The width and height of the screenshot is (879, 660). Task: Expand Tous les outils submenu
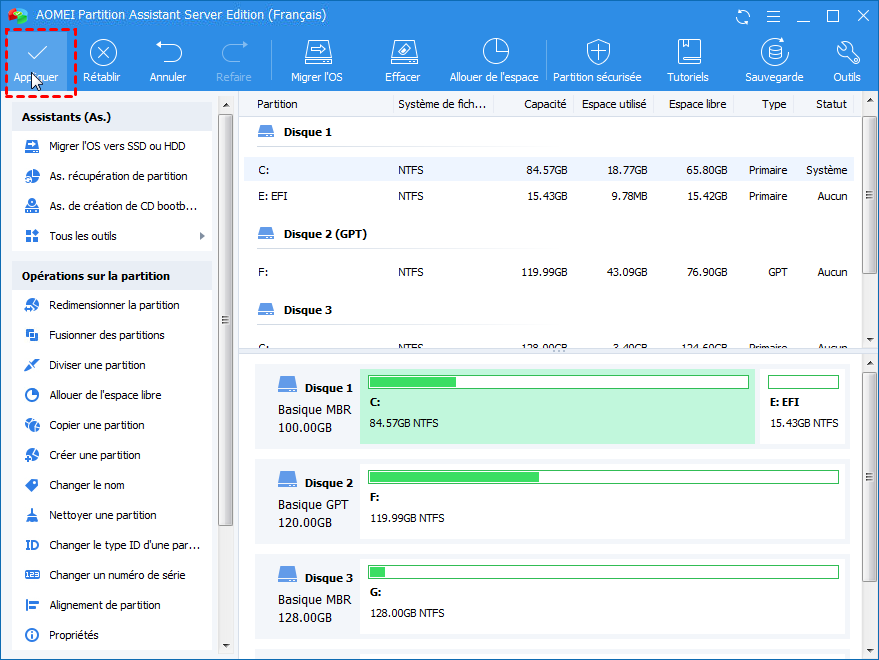(x=112, y=236)
